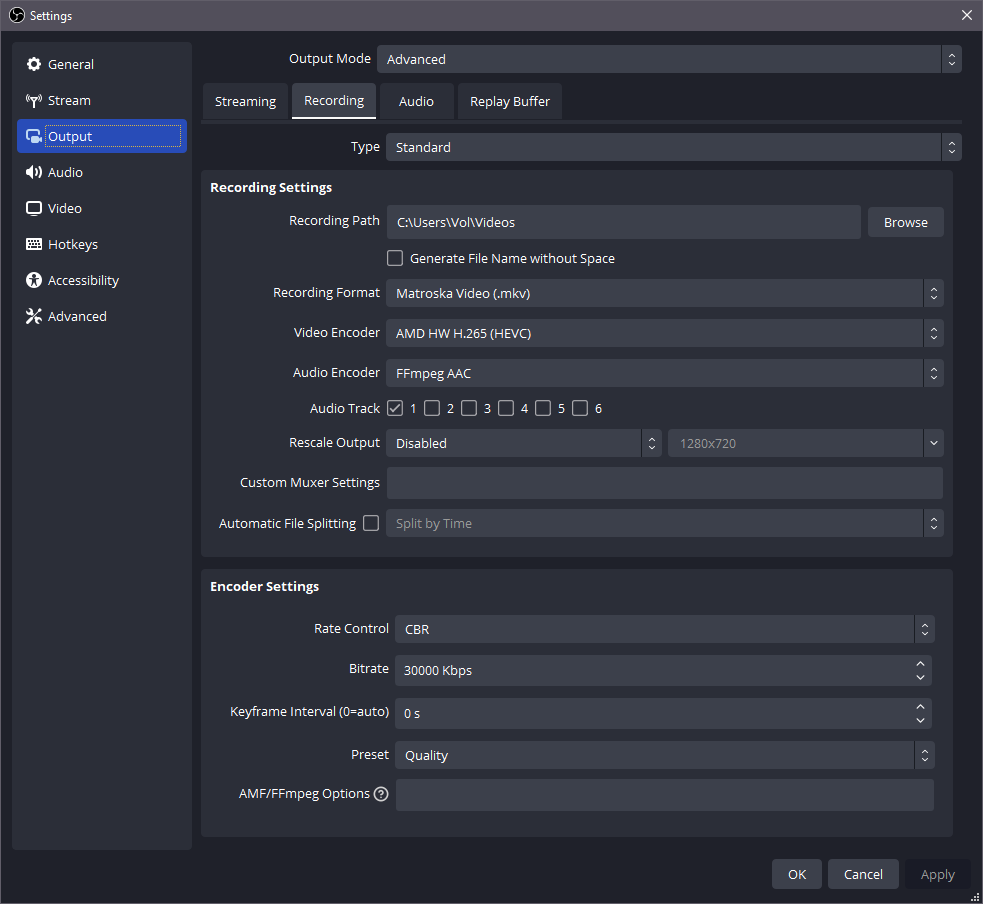Switch to the Streaming tab
The height and width of the screenshot is (904, 983).
(x=245, y=101)
